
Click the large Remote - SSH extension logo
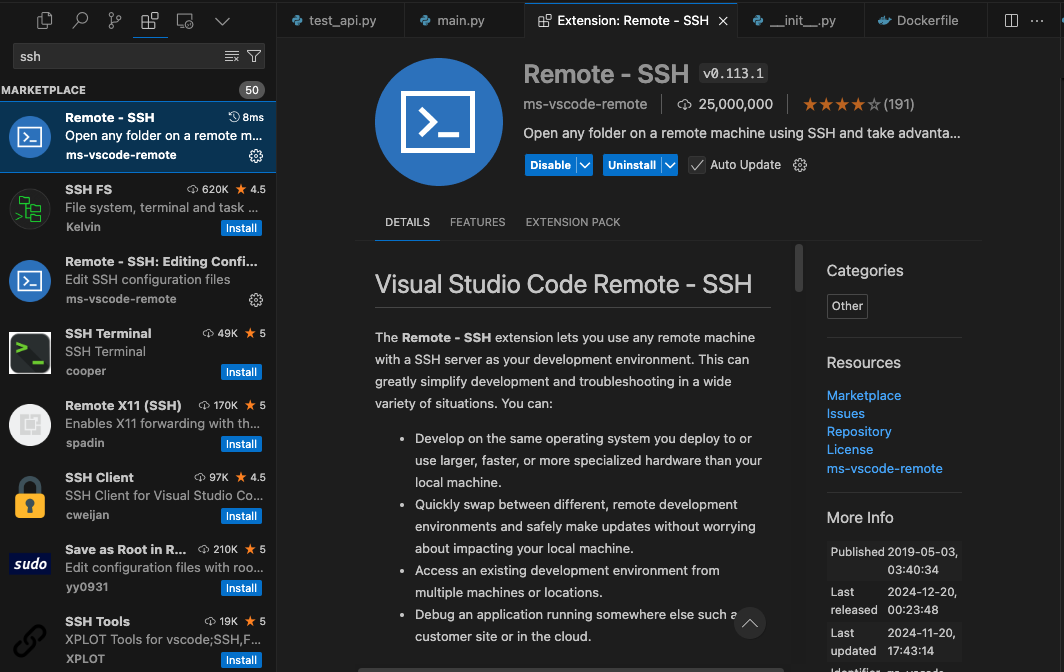coord(438,122)
